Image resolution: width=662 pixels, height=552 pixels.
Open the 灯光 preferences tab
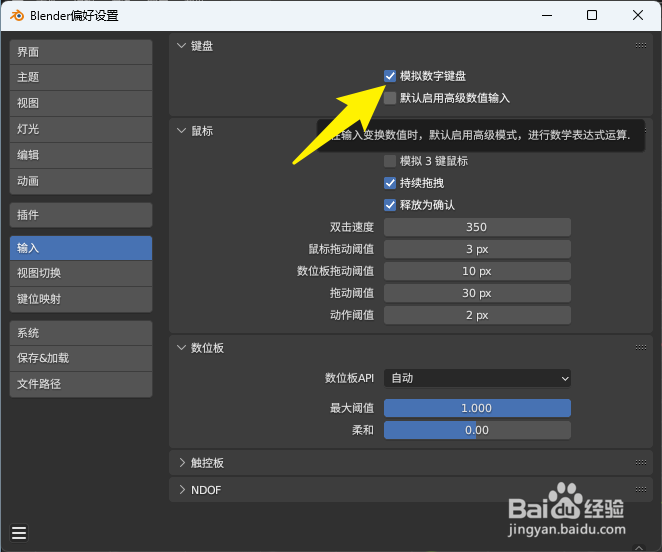[x=81, y=129]
